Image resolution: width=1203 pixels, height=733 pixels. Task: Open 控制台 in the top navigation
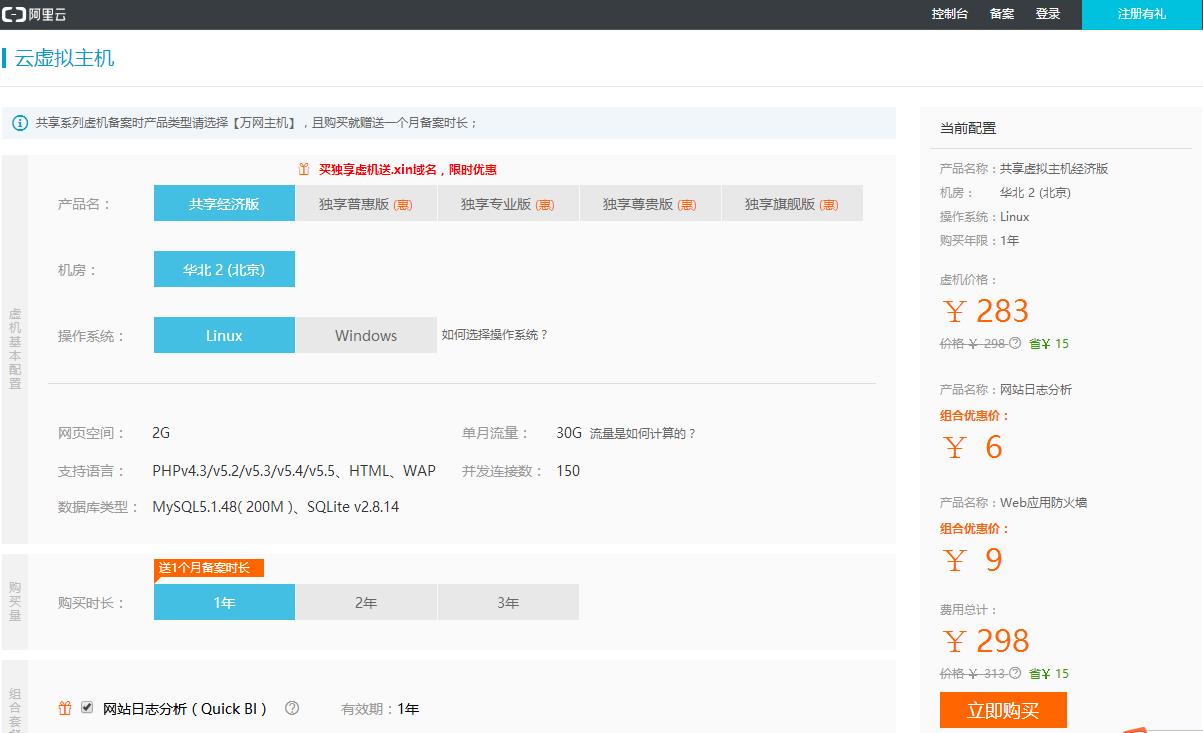pyautogui.click(x=950, y=14)
